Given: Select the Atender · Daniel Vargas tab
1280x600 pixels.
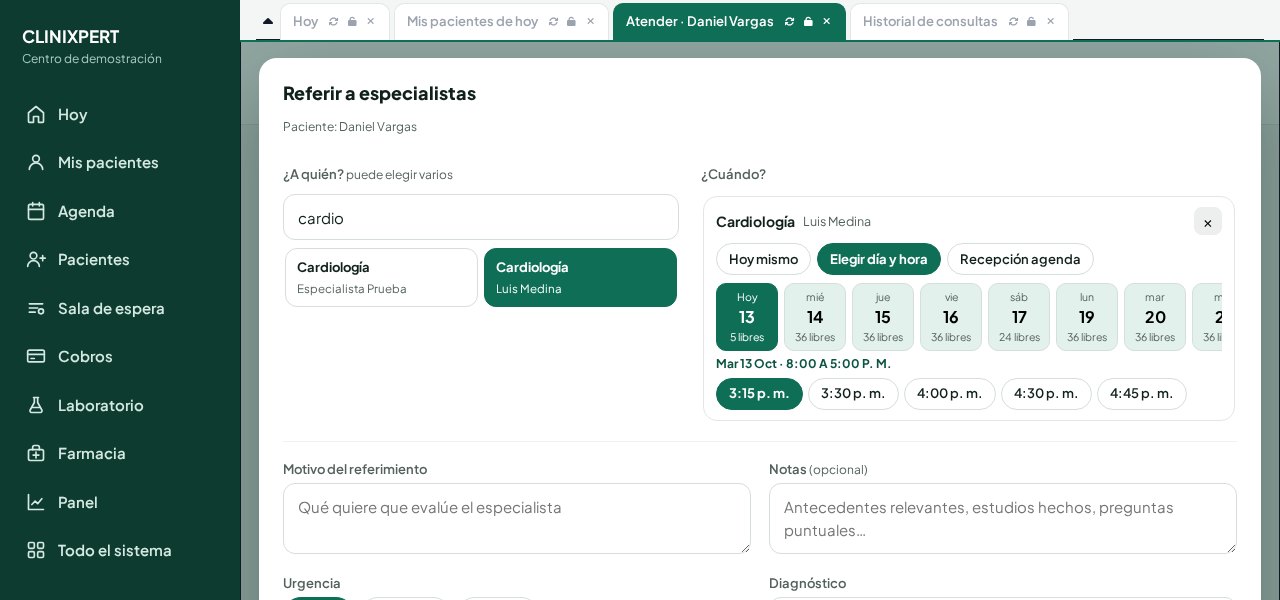Looking at the screenshot, I should 699,21.
